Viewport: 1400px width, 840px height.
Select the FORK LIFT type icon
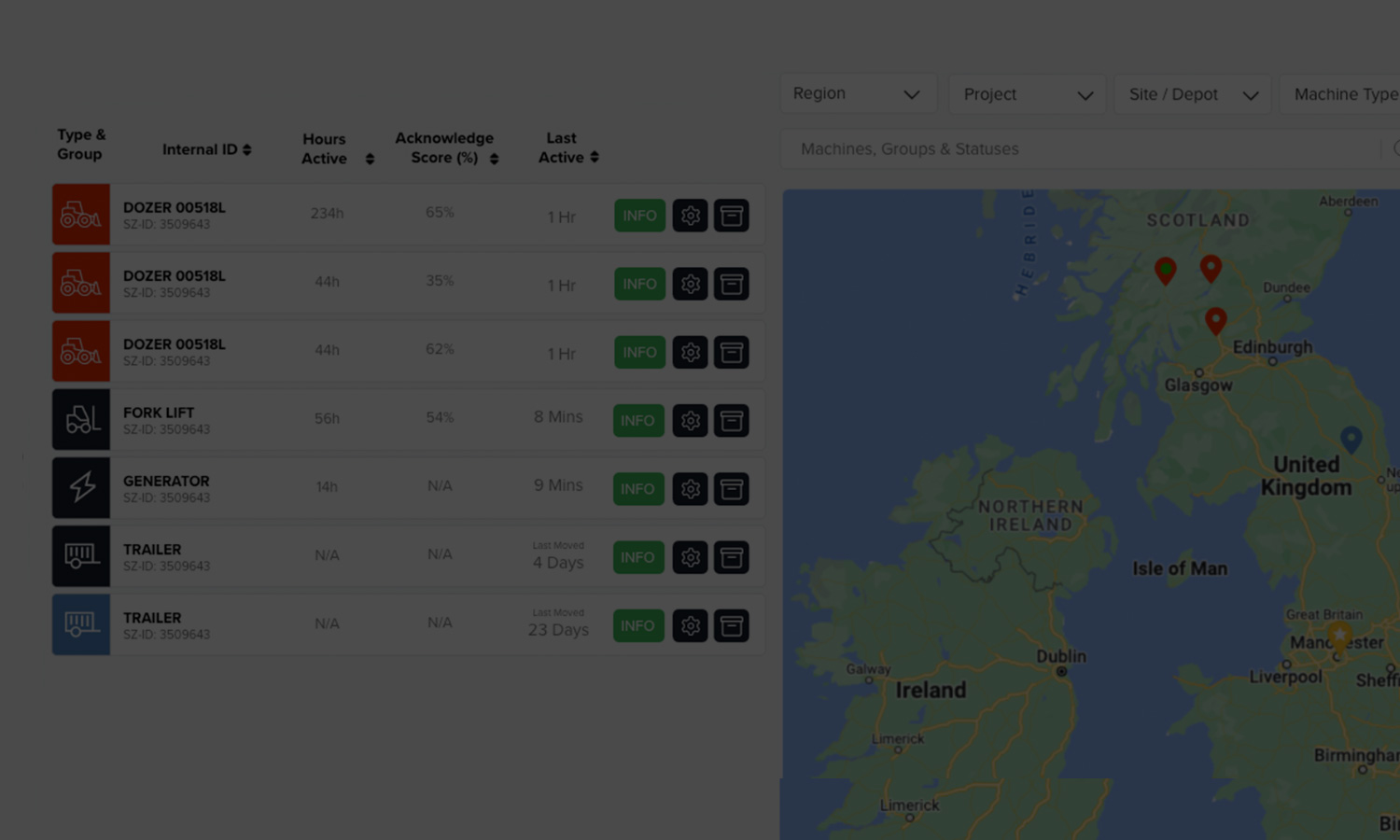(80, 419)
